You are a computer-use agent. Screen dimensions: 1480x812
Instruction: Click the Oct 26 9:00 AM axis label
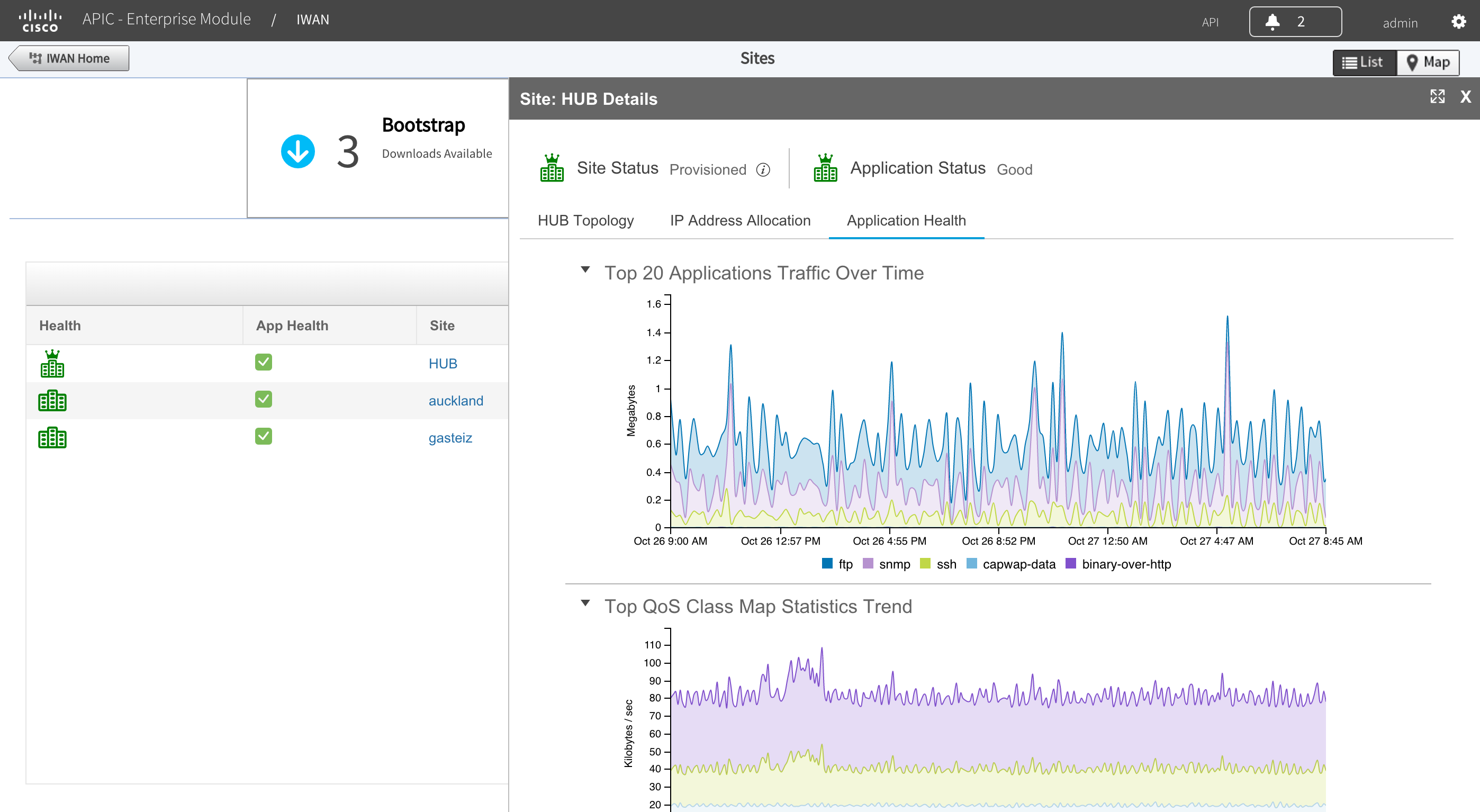pos(670,541)
